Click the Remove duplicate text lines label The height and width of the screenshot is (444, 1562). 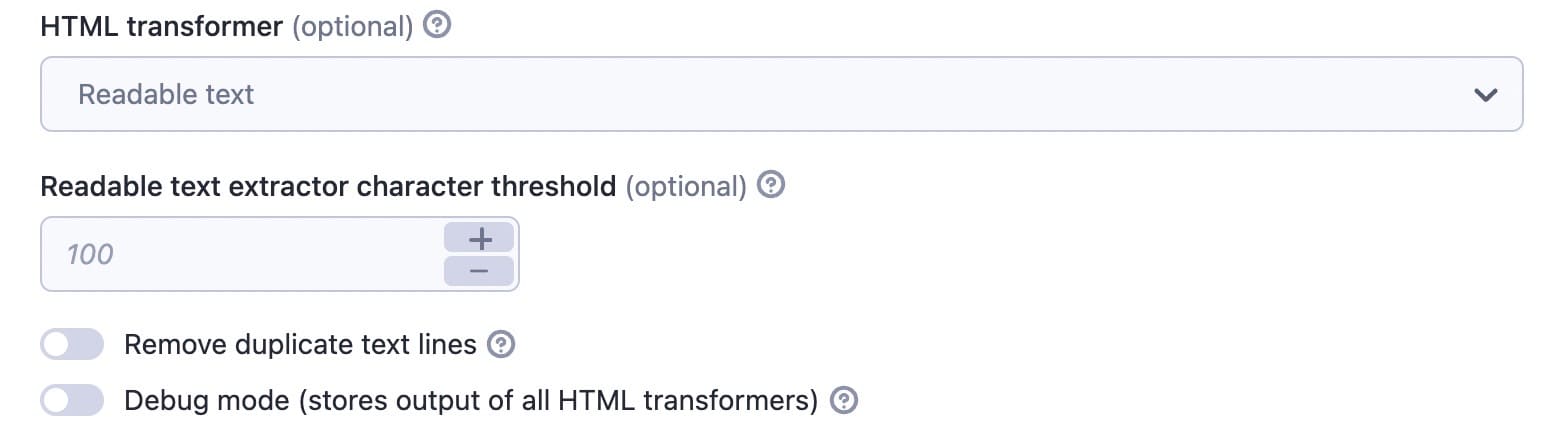300,345
